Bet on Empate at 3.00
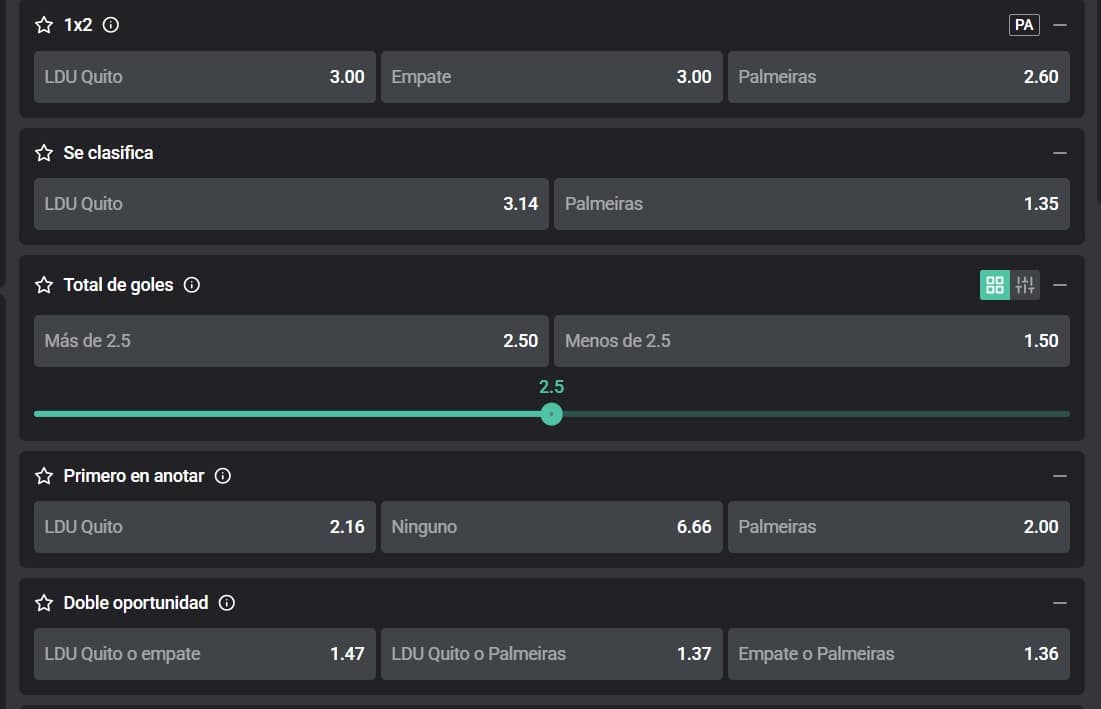This screenshot has height=709, width=1101. coord(551,77)
